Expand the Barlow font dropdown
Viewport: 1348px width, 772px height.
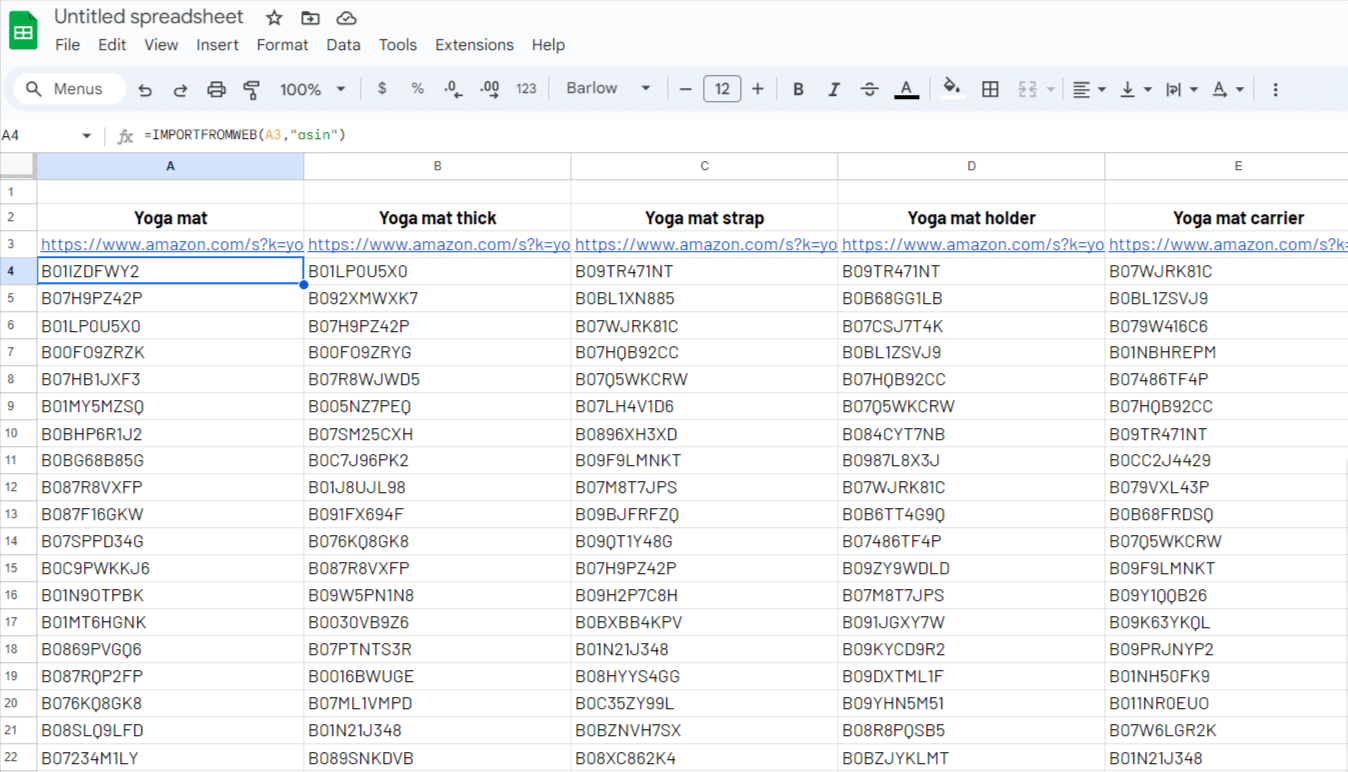click(x=608, y=89)
